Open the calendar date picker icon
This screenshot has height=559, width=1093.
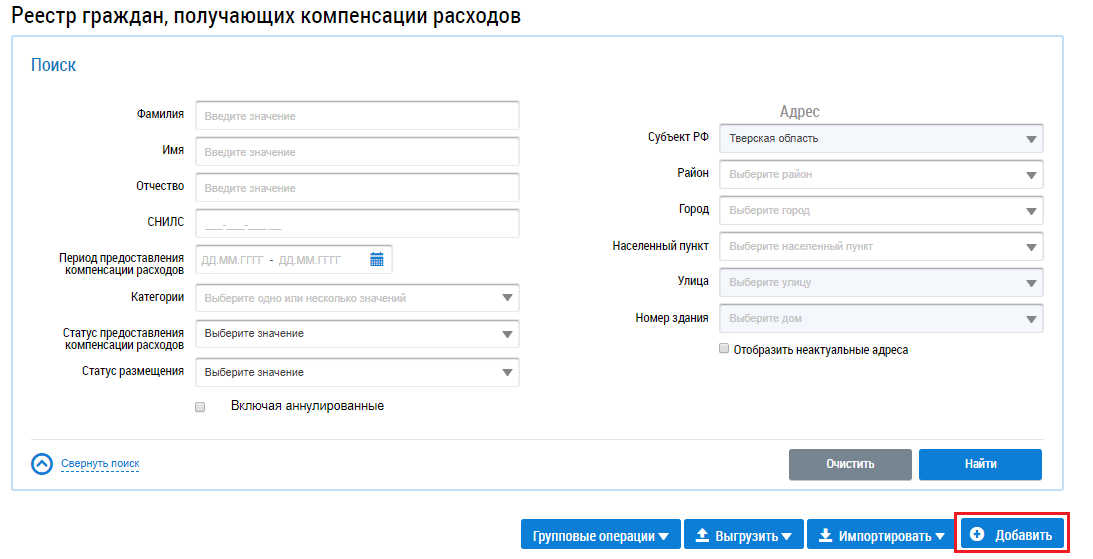(x=377, y=260)
